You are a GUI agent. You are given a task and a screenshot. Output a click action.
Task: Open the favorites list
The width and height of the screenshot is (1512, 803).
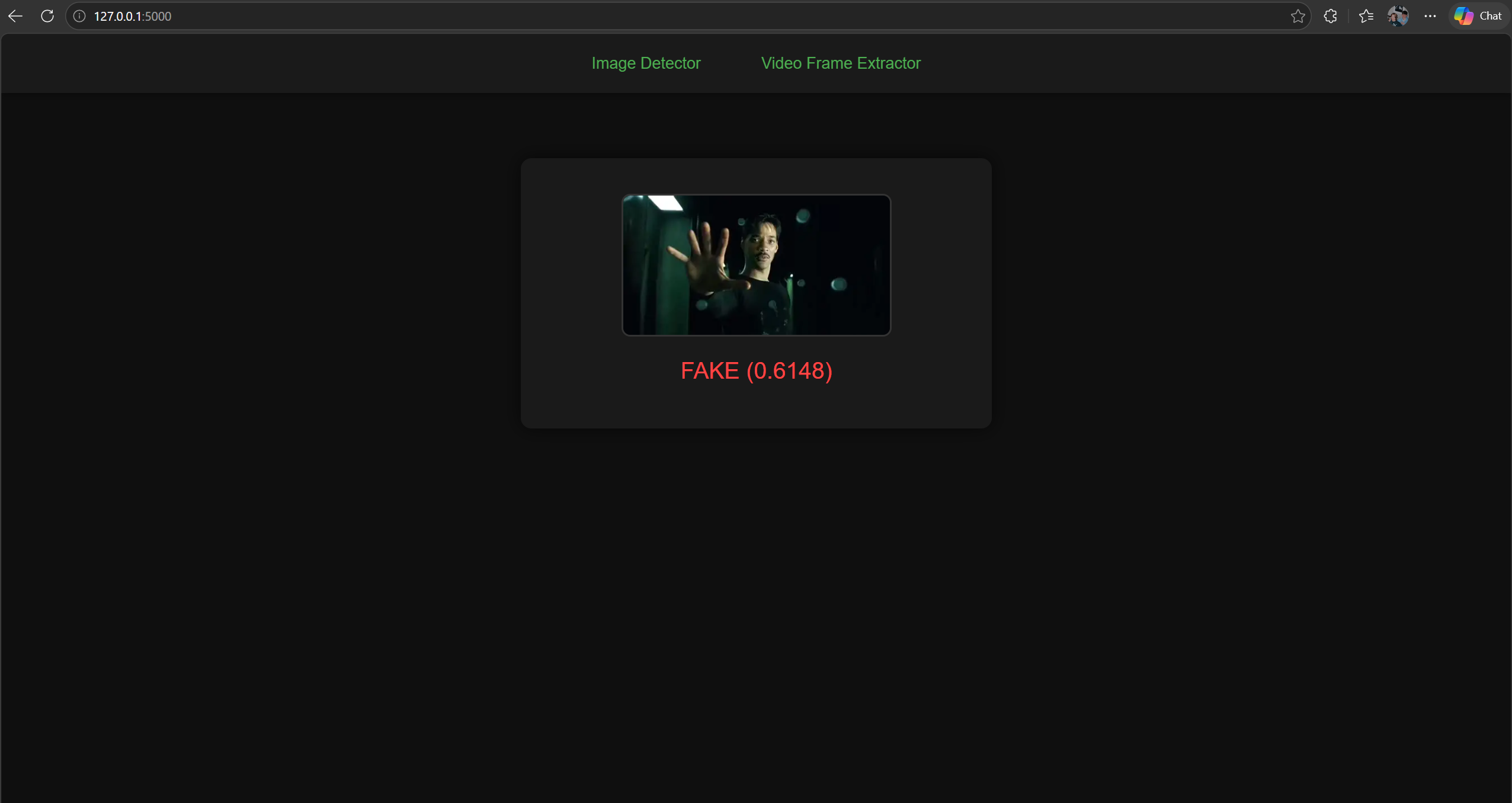[1366, 16]
